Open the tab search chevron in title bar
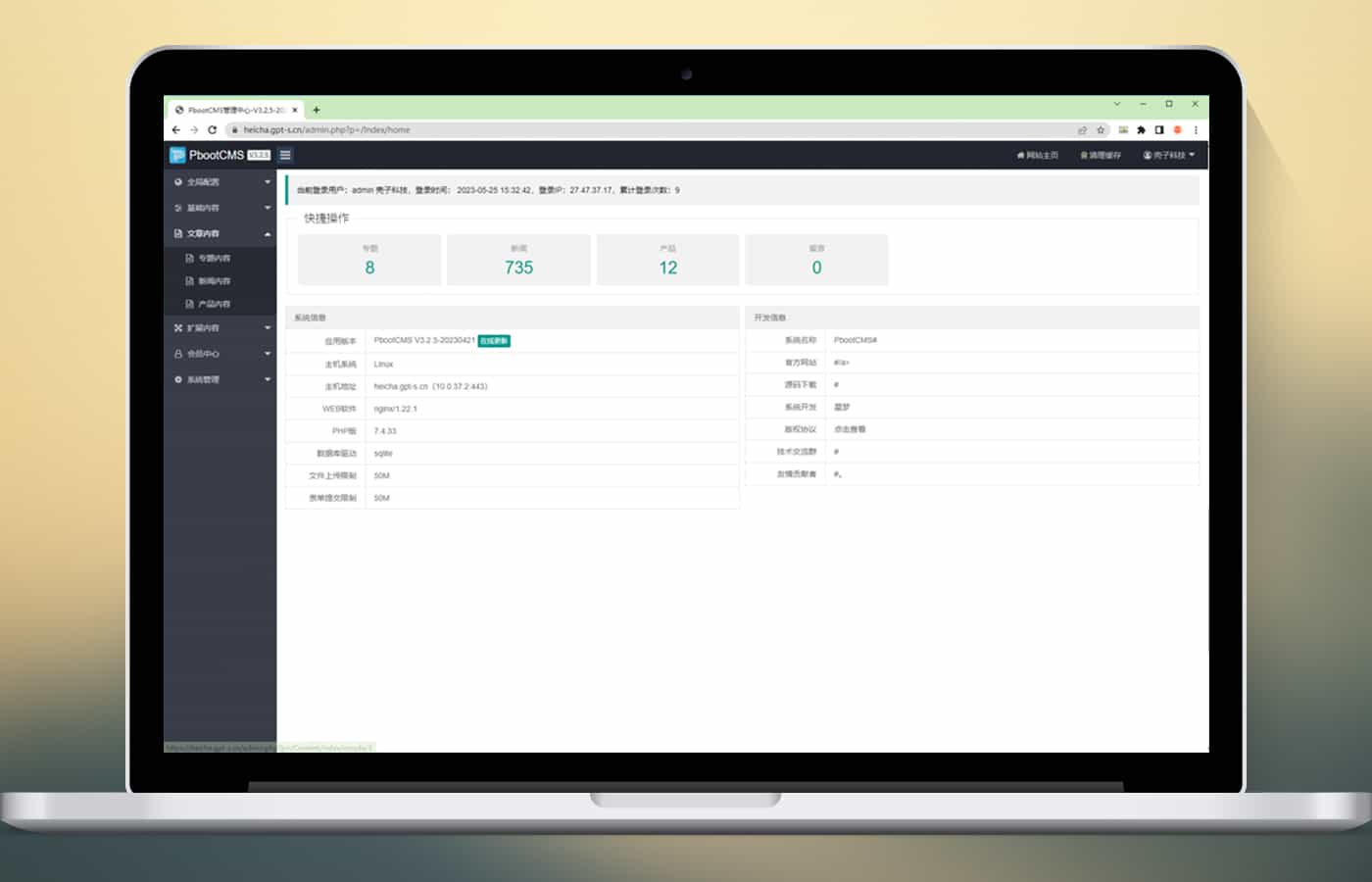 pyautogui.click(x=1116, y=104)
